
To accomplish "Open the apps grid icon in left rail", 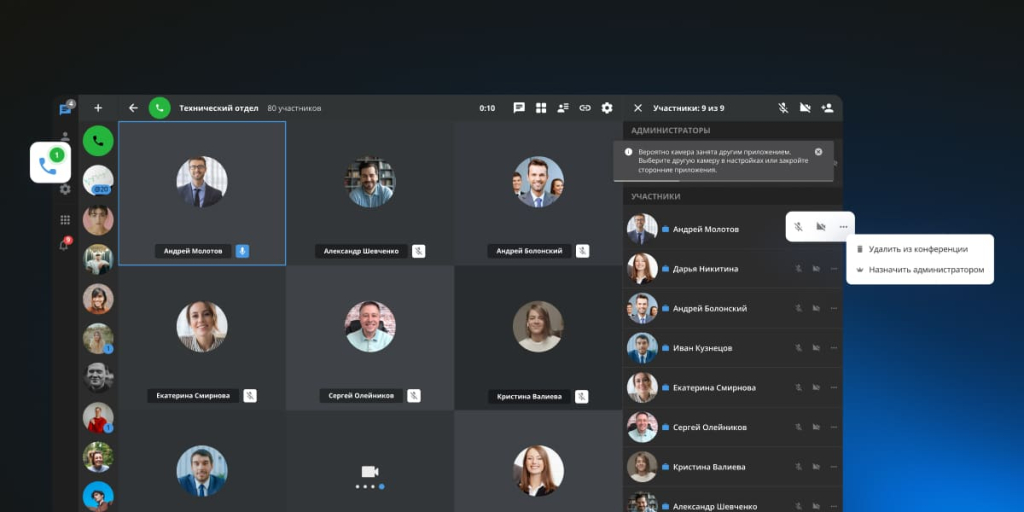I will pyautogui.click(x=65, y=219).
